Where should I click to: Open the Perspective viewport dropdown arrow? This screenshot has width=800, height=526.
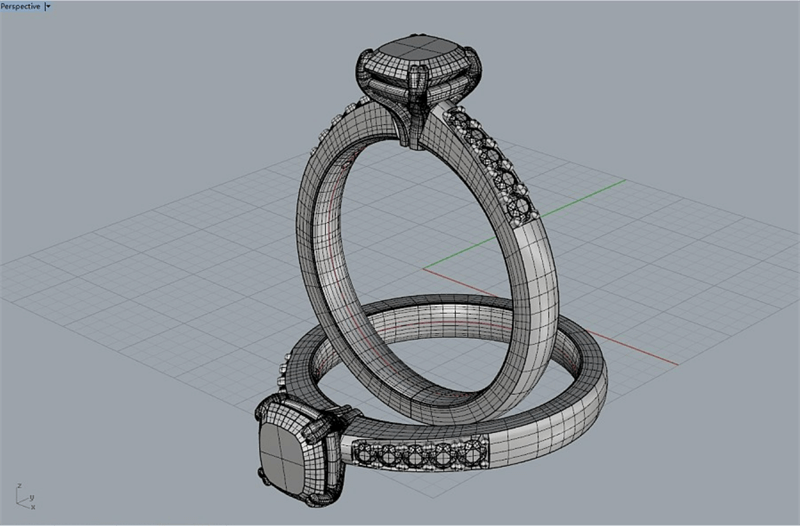click(x=48, y=6)
